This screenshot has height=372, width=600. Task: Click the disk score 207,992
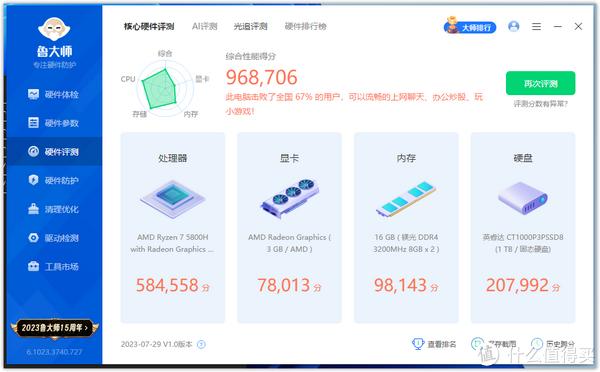pos(517,285)
